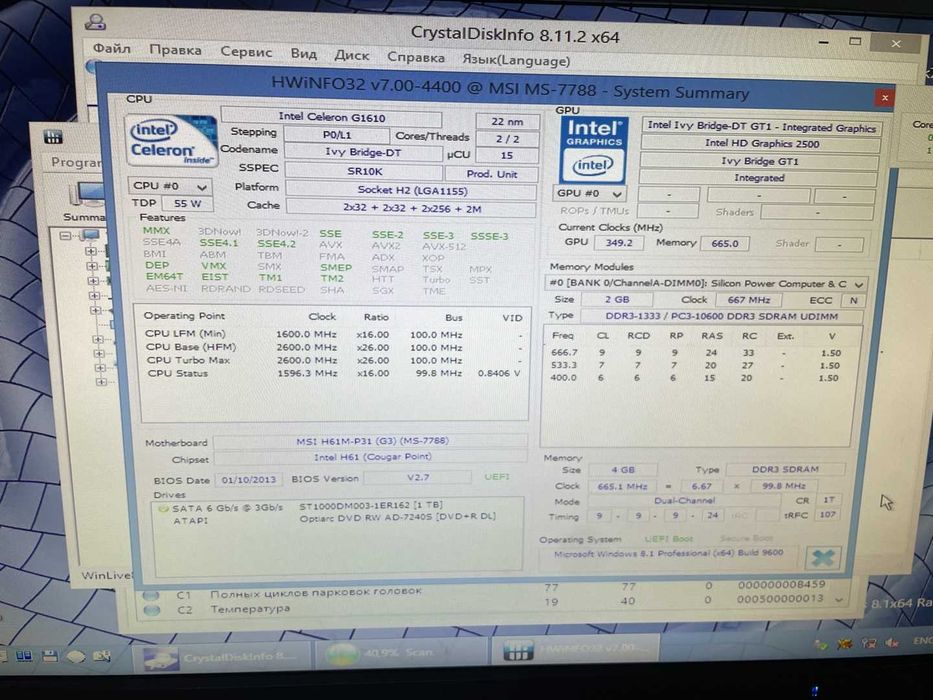Click the Intel Celeron G1610 name field
Screen dimensions: 933x700
coord(331,117)
